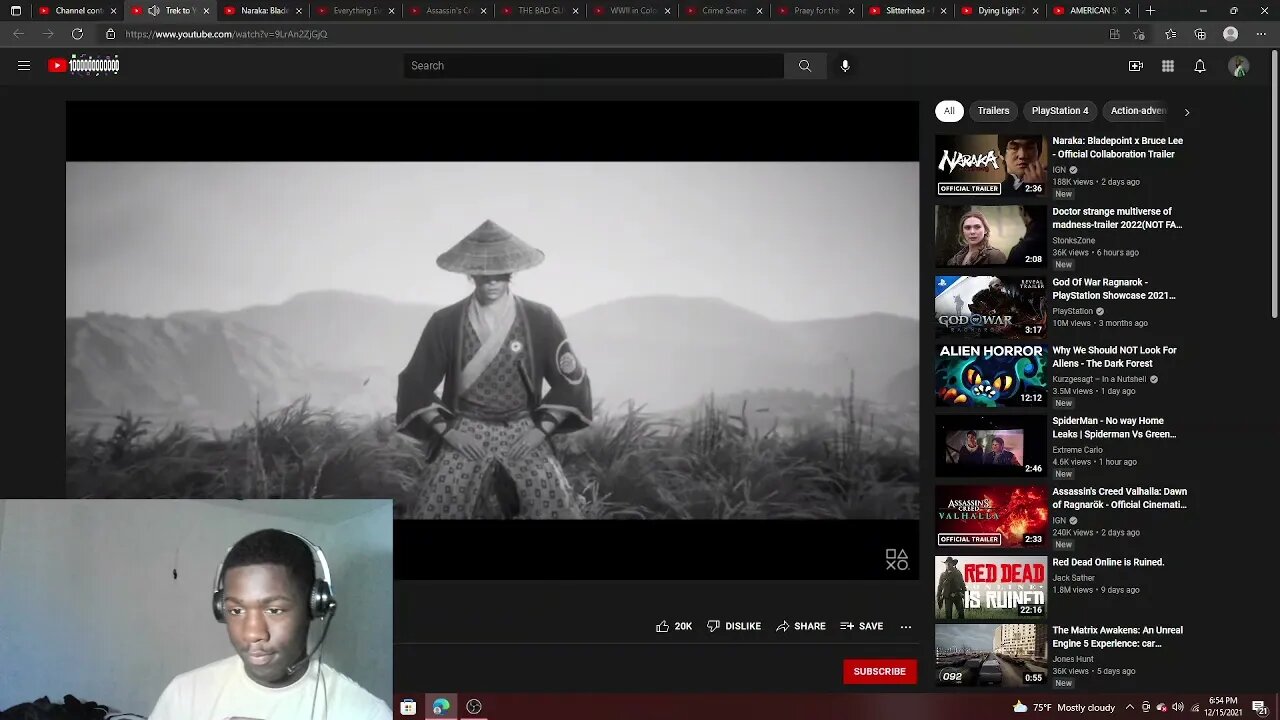Image resolution: width=1280 pixels, height=720 pixels.
Task: Open the Kurzgesagt channel name
Action: [1099, 379]
